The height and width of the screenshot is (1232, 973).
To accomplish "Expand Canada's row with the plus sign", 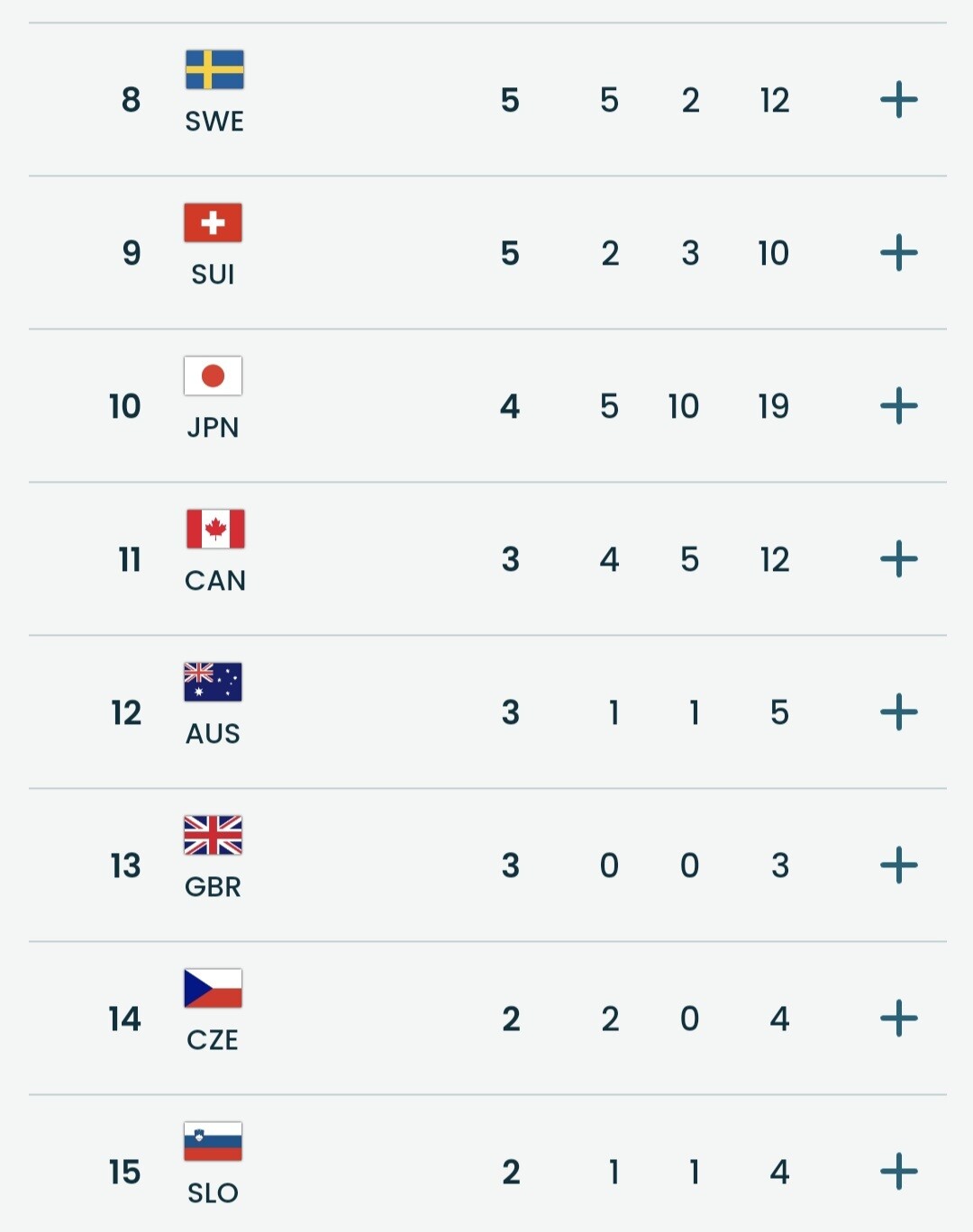I will tap(898, 558).
